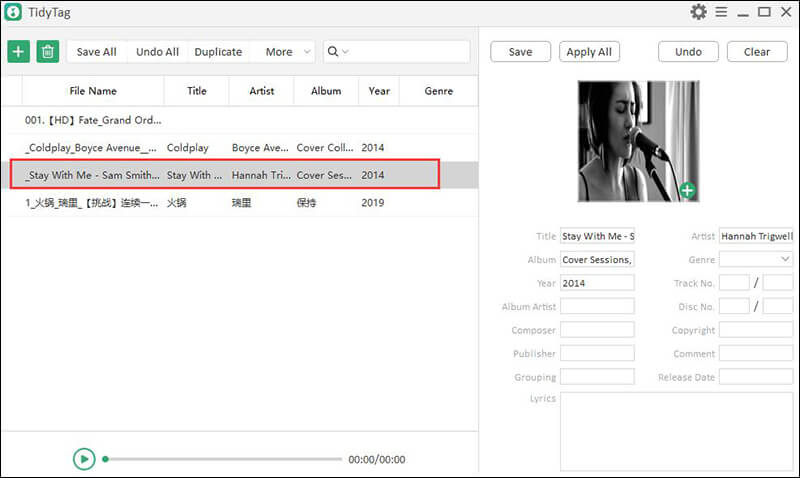Click the green add cover art plus icon
Screen dimensions: 800x478
click(x=687, y=190)
